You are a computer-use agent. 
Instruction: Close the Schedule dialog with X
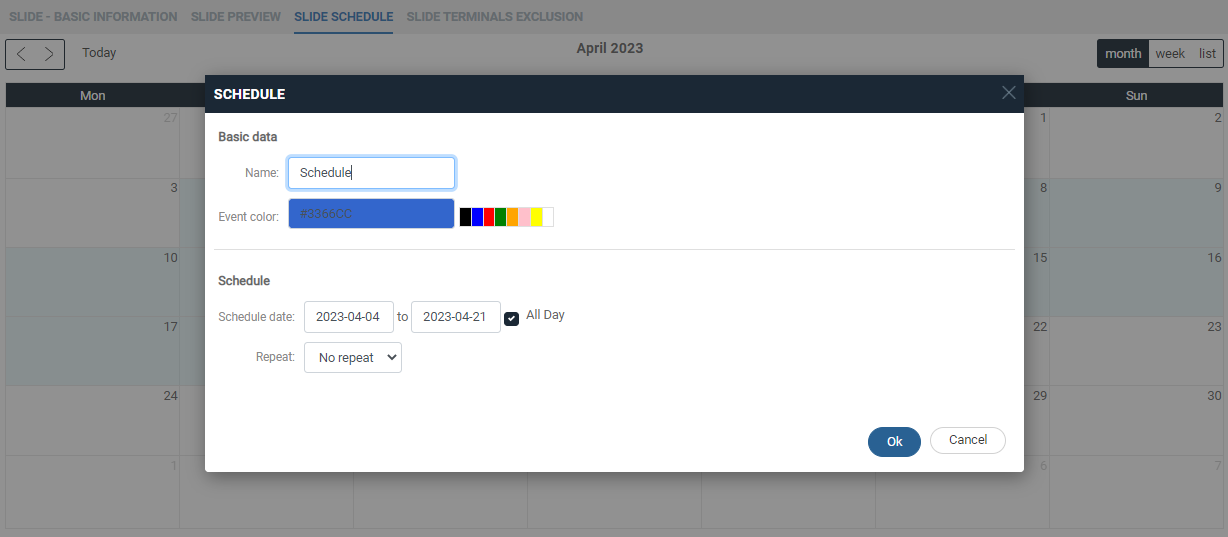pyautogui.click(x=1008, y=93)
